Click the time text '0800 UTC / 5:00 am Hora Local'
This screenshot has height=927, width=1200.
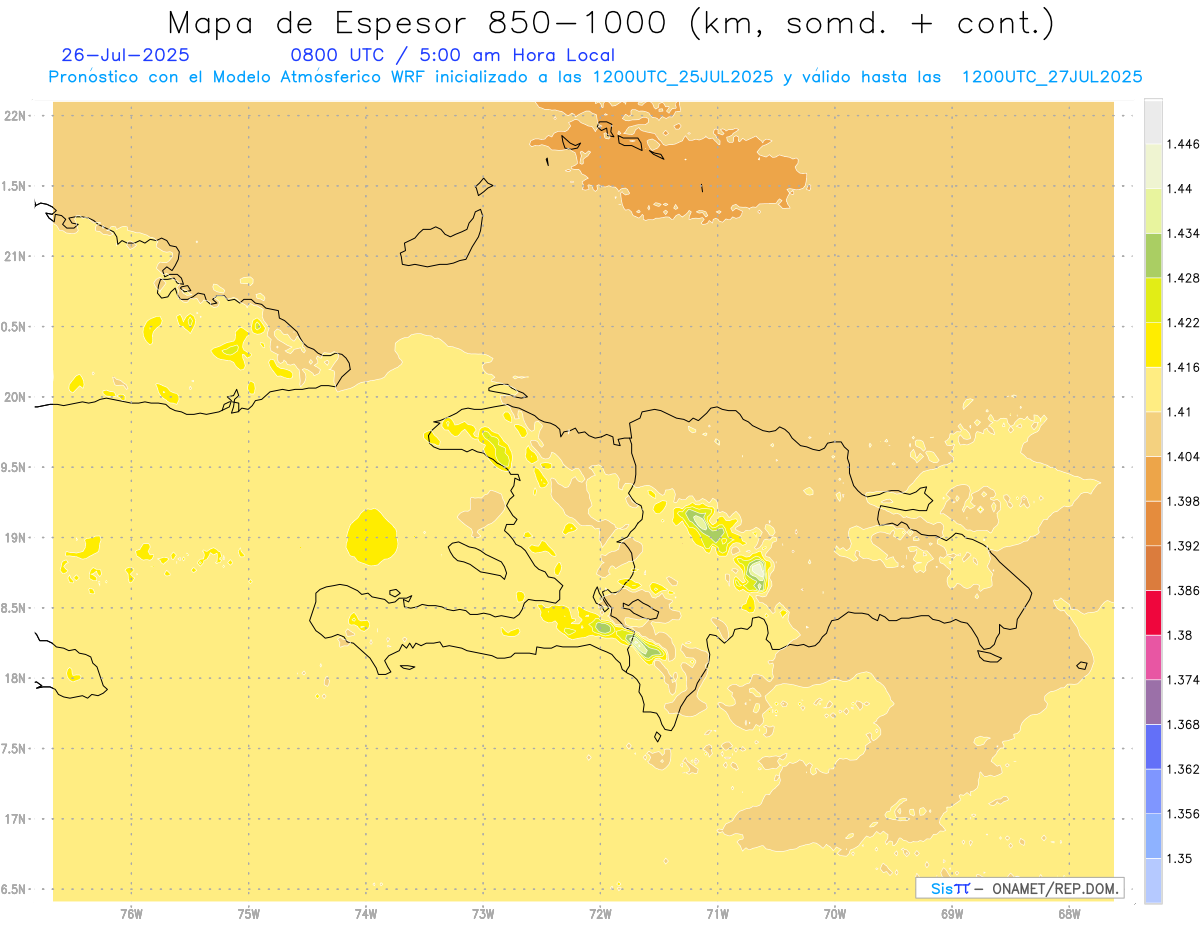(x=452, y=55)
